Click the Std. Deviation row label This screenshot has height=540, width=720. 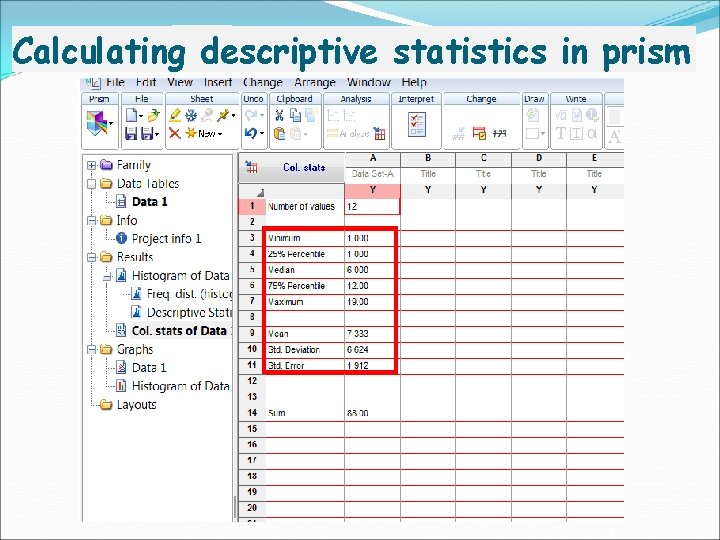tap(294, 350)
